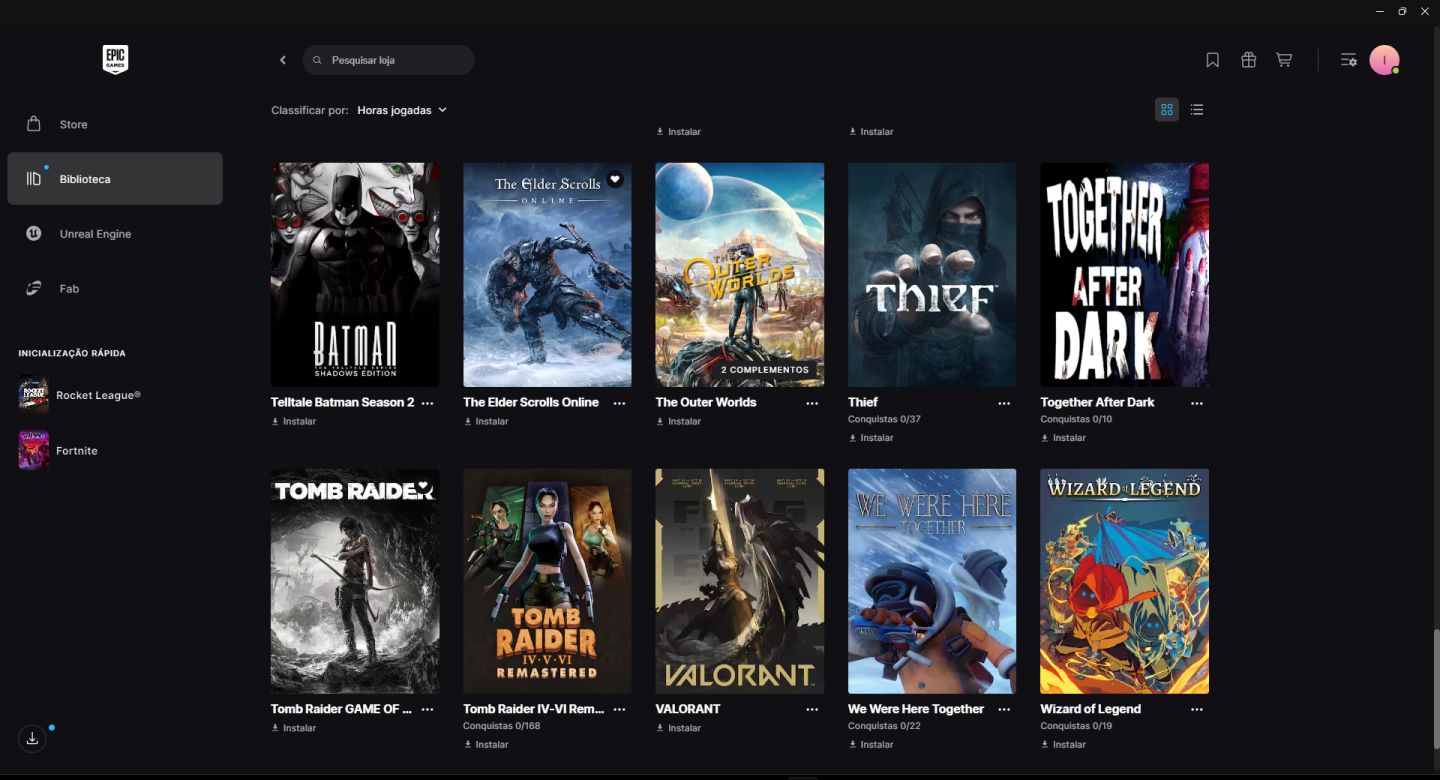Click the library vertical scrollbar
This screenshot has height=780, width=1440.
(1435, 690)
